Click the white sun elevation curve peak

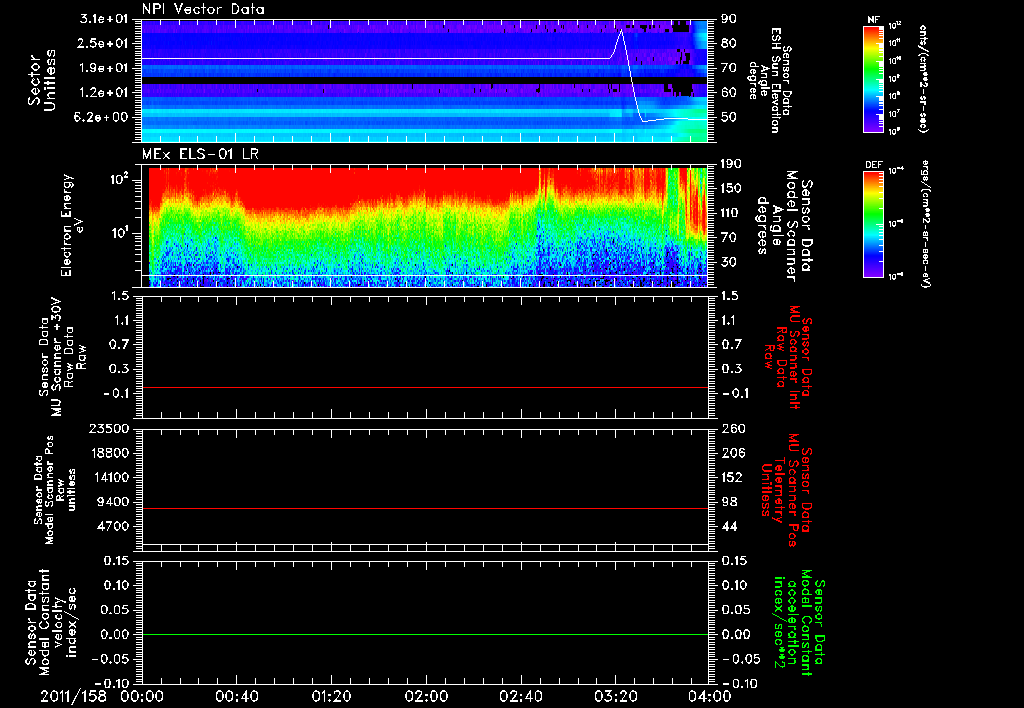[x=621, y=31]
